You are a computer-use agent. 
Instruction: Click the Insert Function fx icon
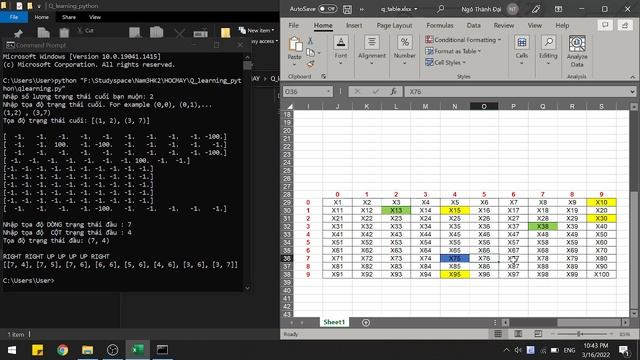pos(393,92)
